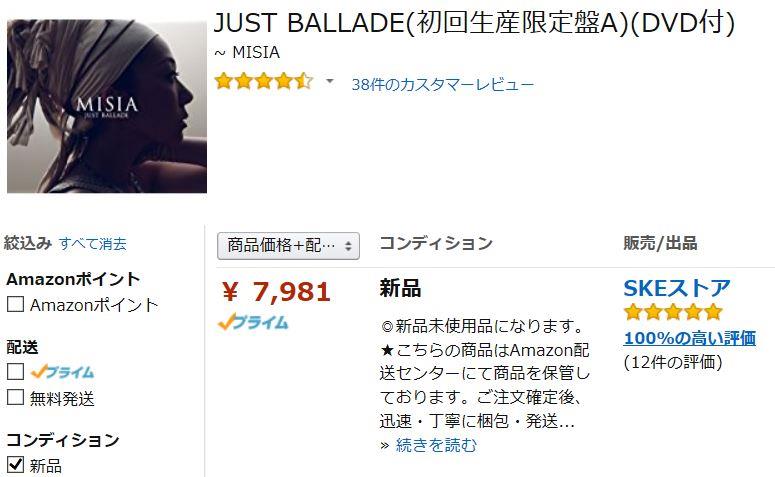The height and width of the screenshot is (477, 775).
Task: Open the 商品価格+配… sort dropdown
Action: (x=289, y=246)
